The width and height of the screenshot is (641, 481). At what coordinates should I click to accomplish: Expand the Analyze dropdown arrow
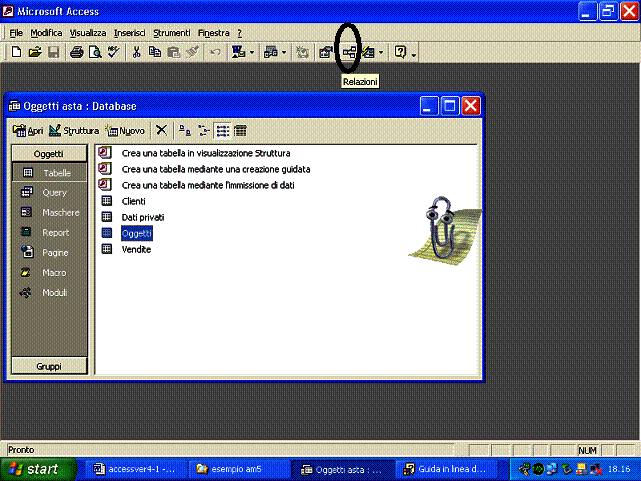pos(284,52)
